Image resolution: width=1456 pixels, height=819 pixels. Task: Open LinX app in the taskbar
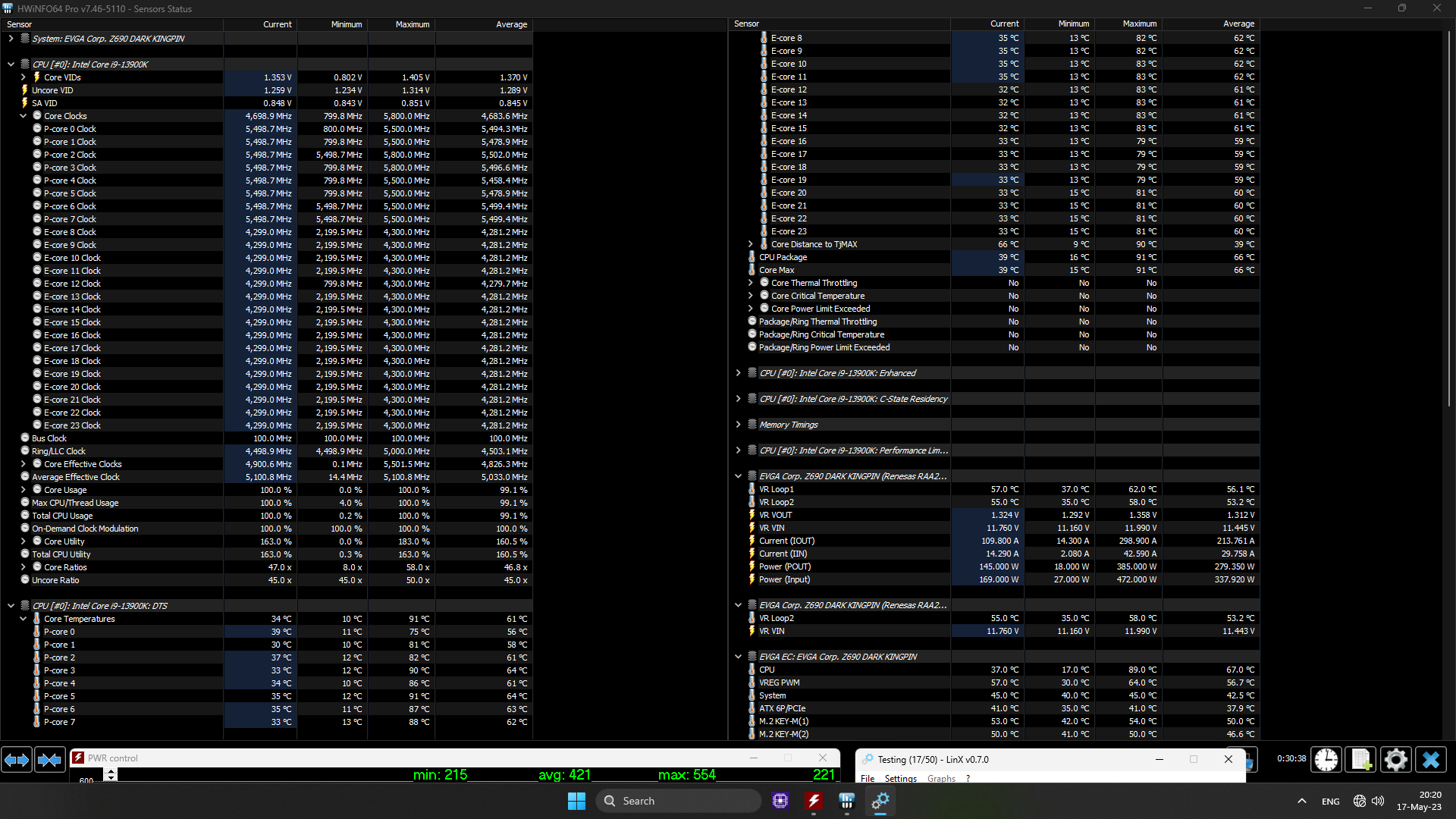880,801
